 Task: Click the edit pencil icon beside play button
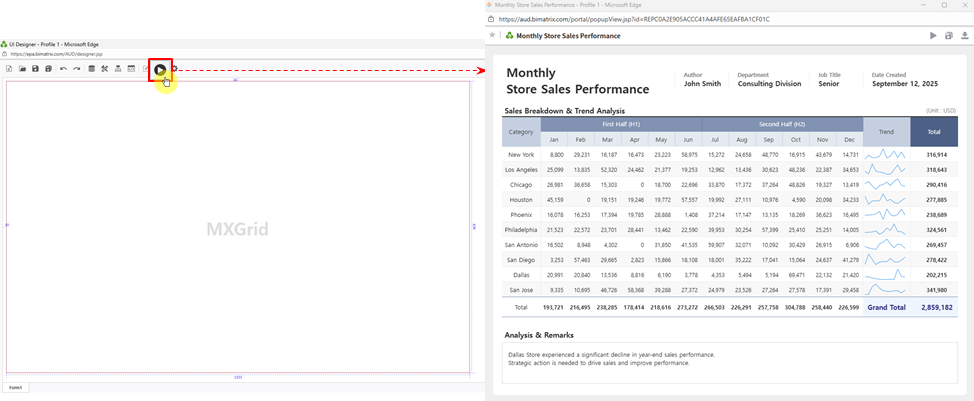pos(145,69)
